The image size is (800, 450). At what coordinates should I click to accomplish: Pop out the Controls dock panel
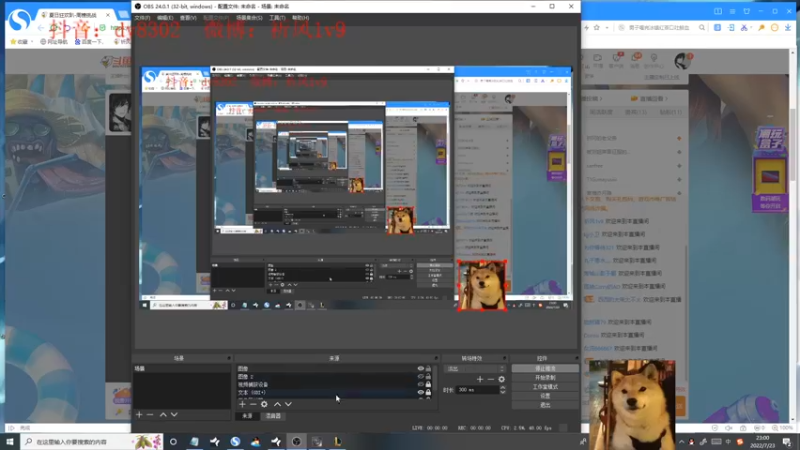[577, 358]
